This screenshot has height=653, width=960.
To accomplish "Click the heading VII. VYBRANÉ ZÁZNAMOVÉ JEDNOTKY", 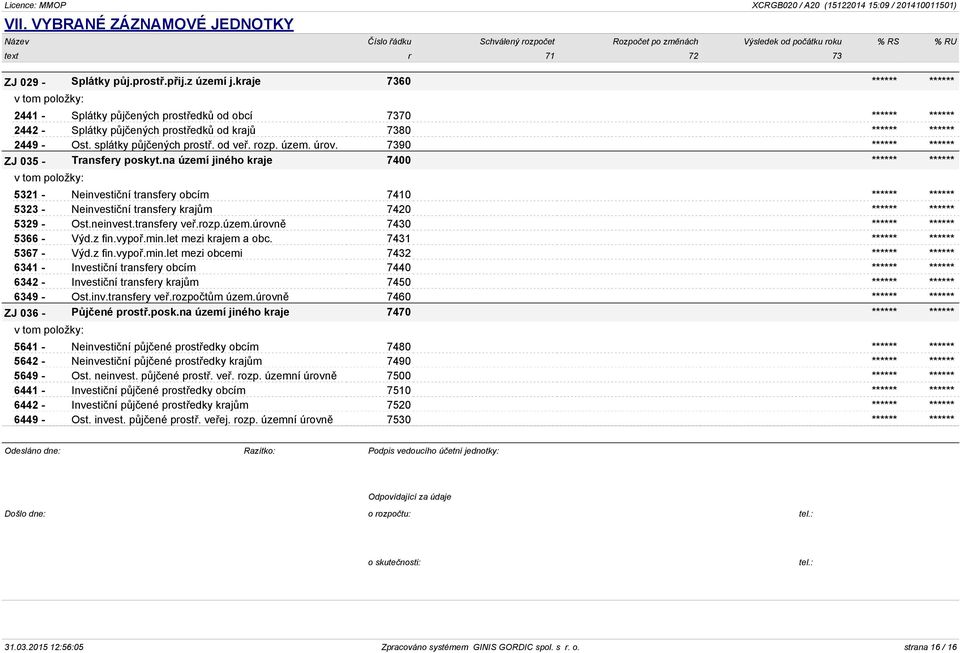I will point(149,24).
